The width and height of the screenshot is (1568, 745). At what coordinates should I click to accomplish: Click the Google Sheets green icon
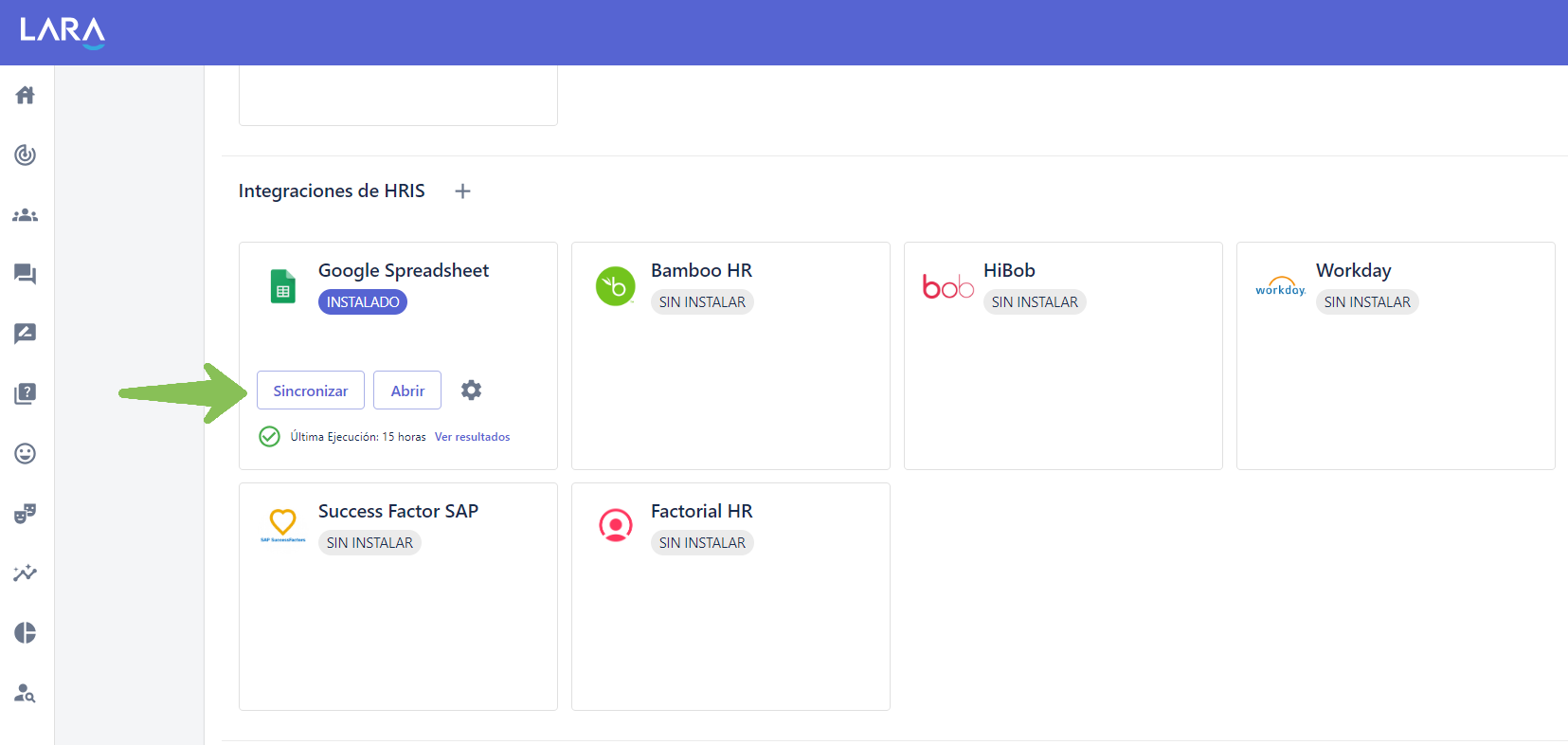pyautogui.click(x=283, y=286)
